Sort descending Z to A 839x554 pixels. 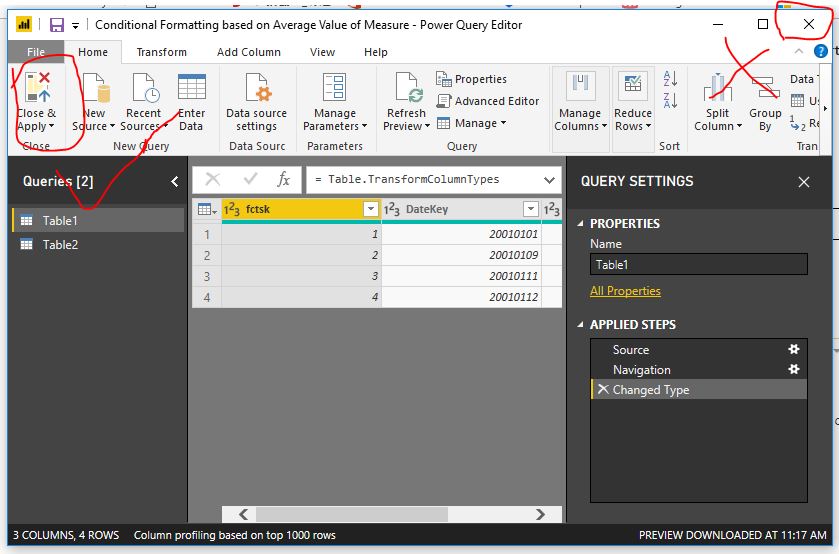click(670, 100)
